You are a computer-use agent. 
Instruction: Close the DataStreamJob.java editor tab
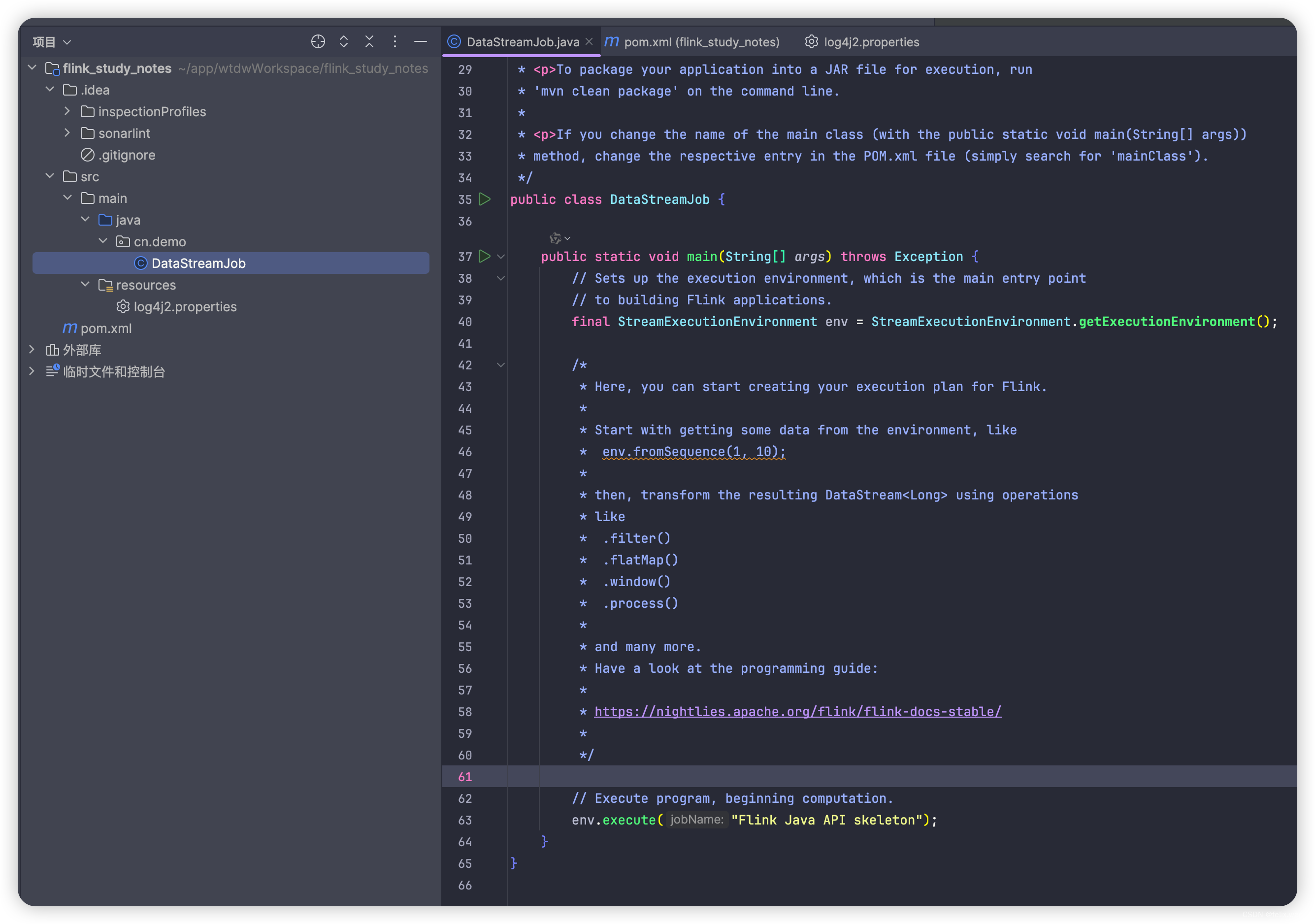pos(589,42)
